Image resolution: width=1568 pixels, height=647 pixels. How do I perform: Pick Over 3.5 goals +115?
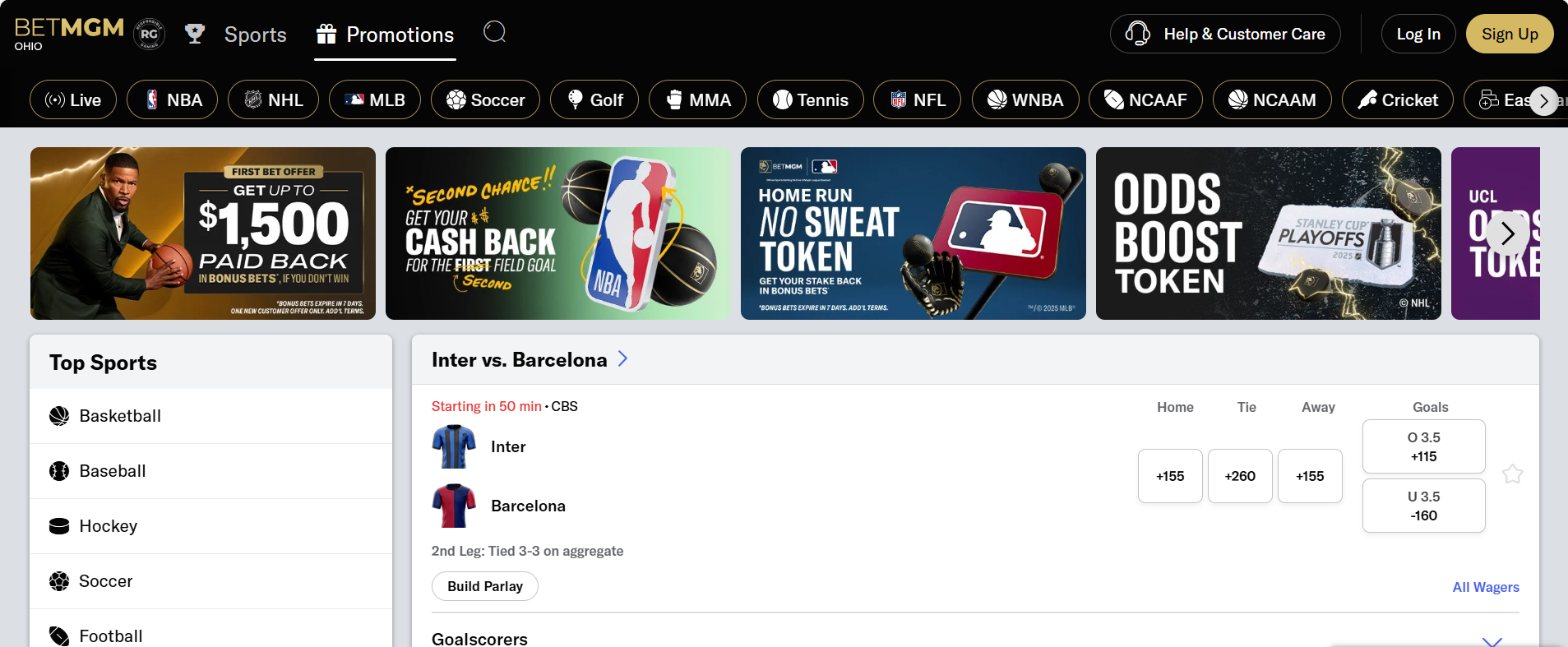tap(1424, 446)
